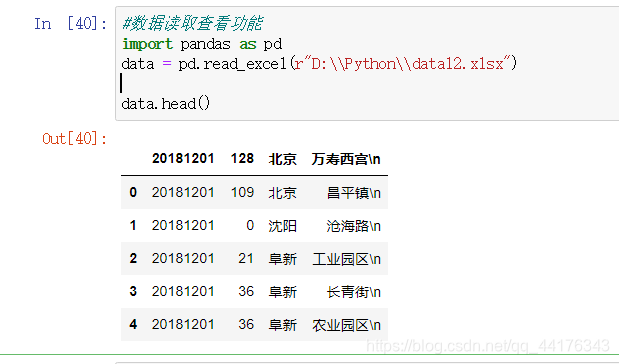The image size is (619, 364).
Task: Click the 昌平镇\n cell
Action: point(353,193)
